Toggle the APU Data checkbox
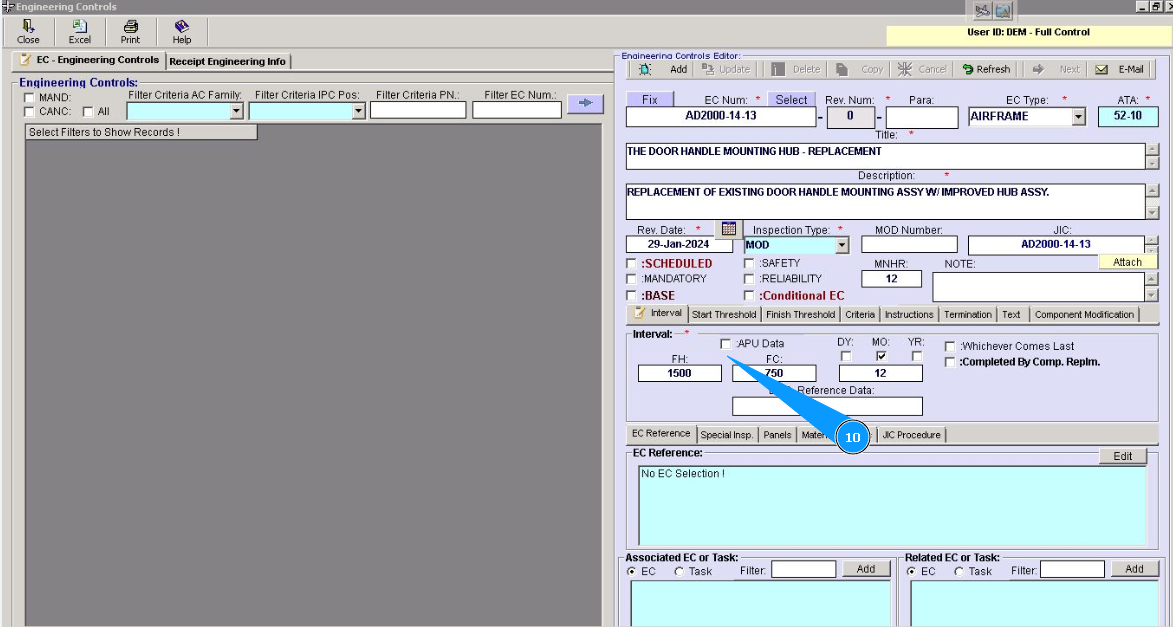1173x629 pixels. [x=726, y=344]
